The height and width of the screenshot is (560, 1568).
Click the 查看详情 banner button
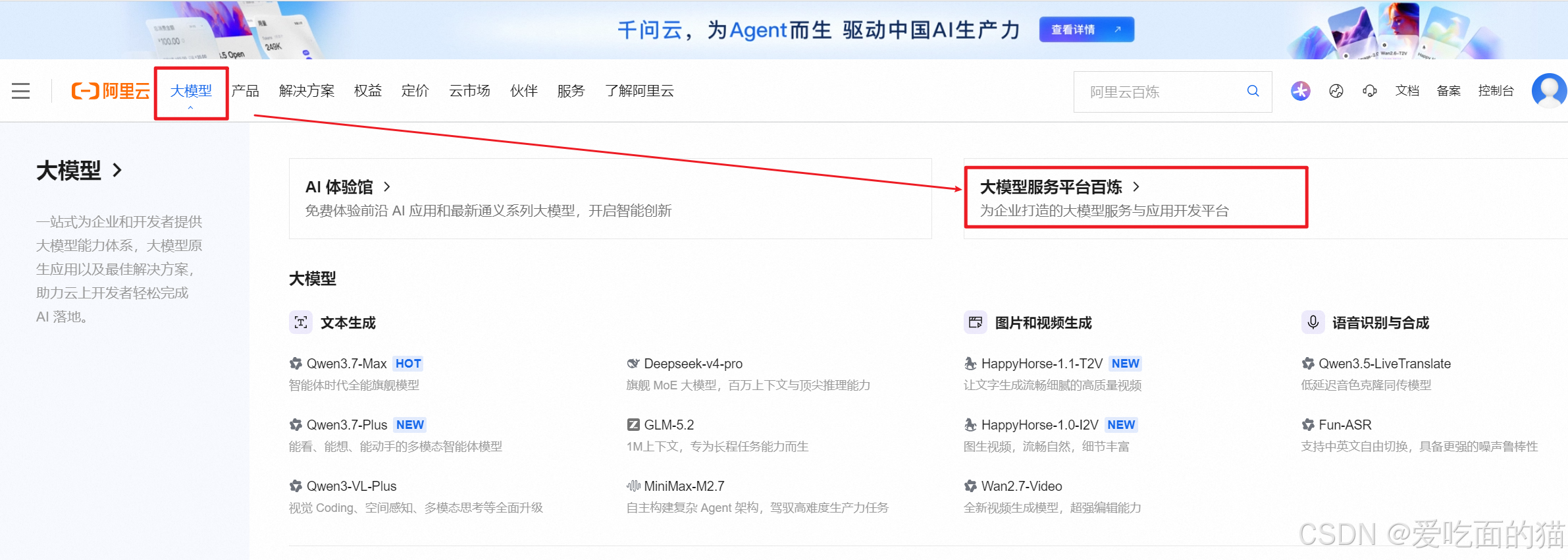click(1086, 30)
